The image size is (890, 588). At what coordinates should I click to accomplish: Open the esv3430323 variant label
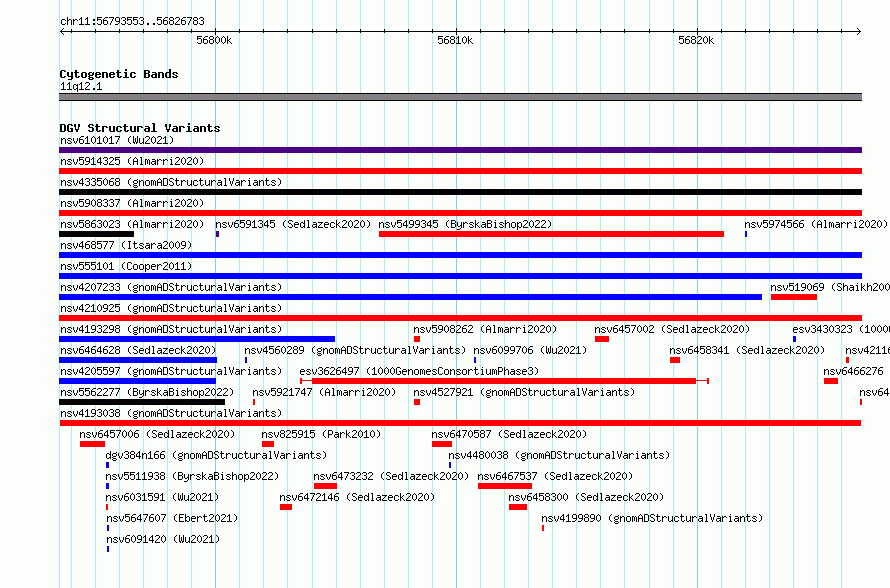(841, 329)
